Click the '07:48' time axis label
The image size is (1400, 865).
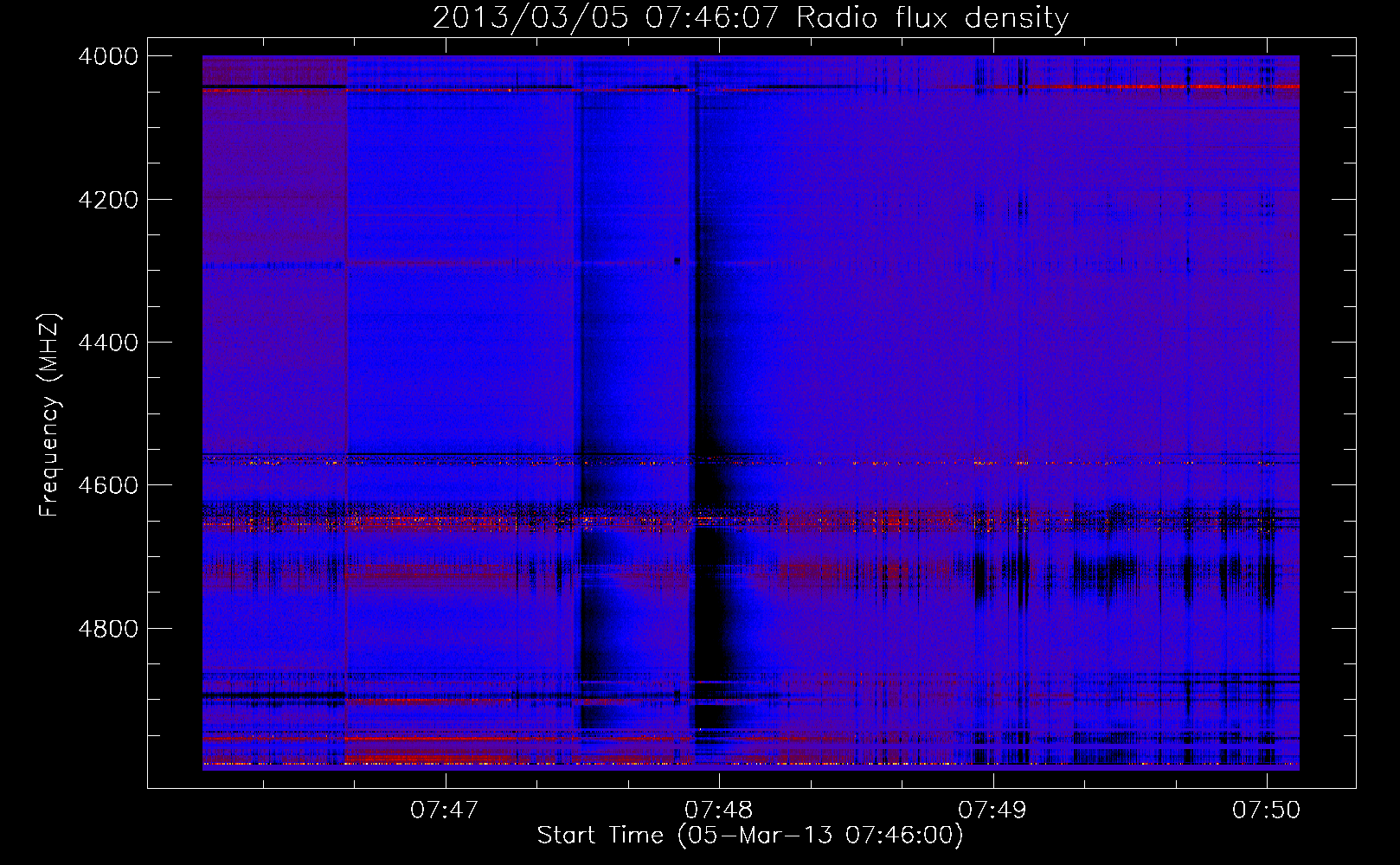click(x=719, y=811)
